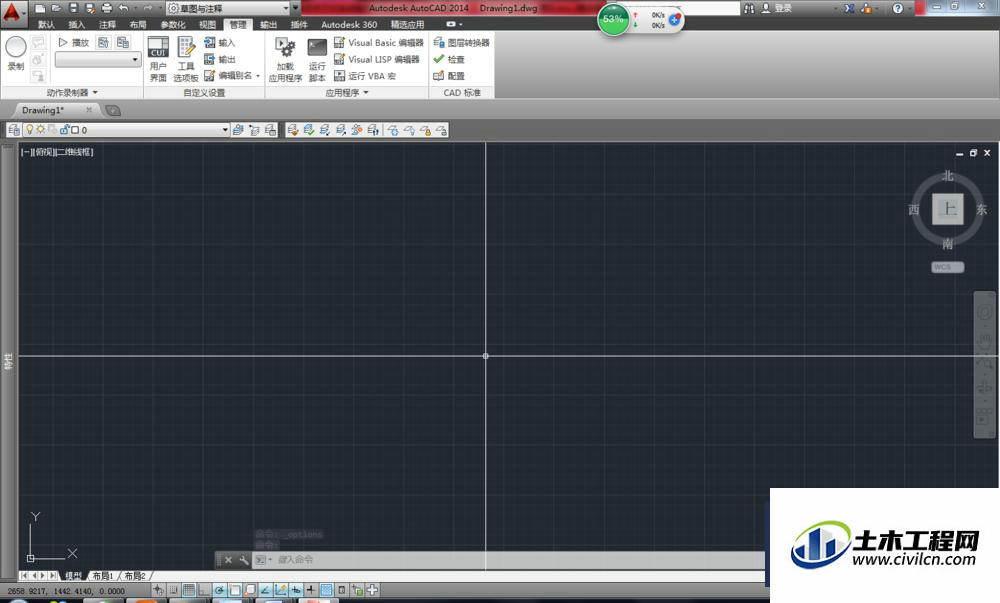Image resolution: width=1000 pixels, height=603 pixels.
Task: Click the command line customize wrench icon
Action: coord(244,560)
